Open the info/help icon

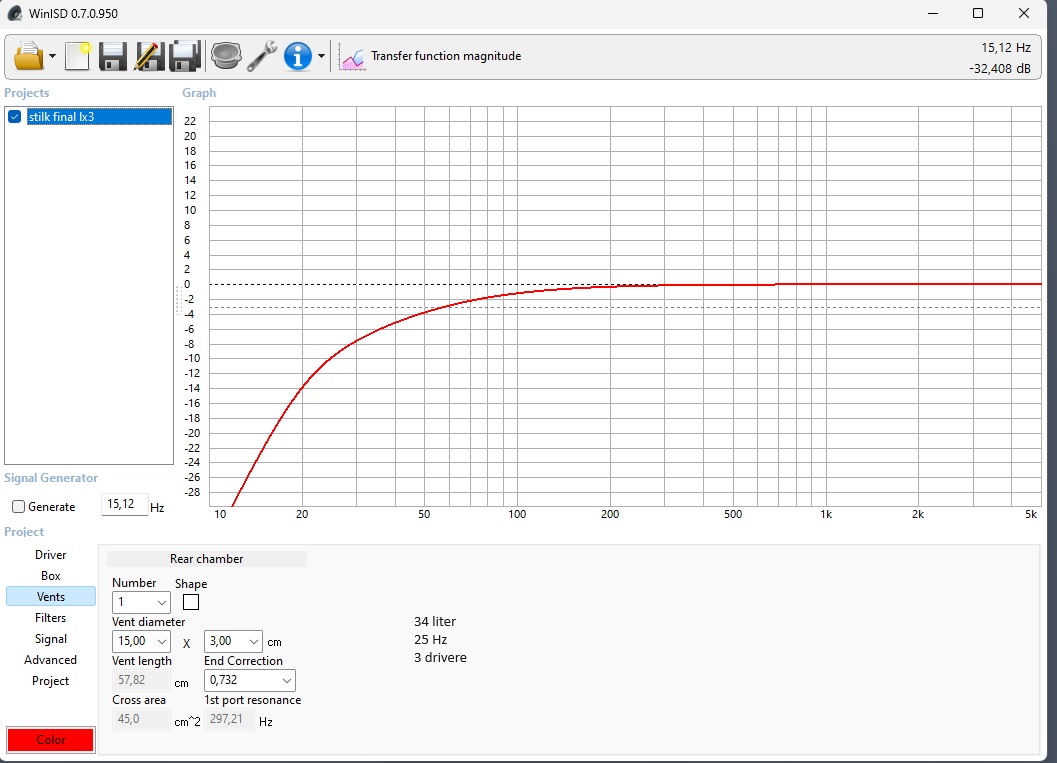pyautogui.click(x=298, y=57)
